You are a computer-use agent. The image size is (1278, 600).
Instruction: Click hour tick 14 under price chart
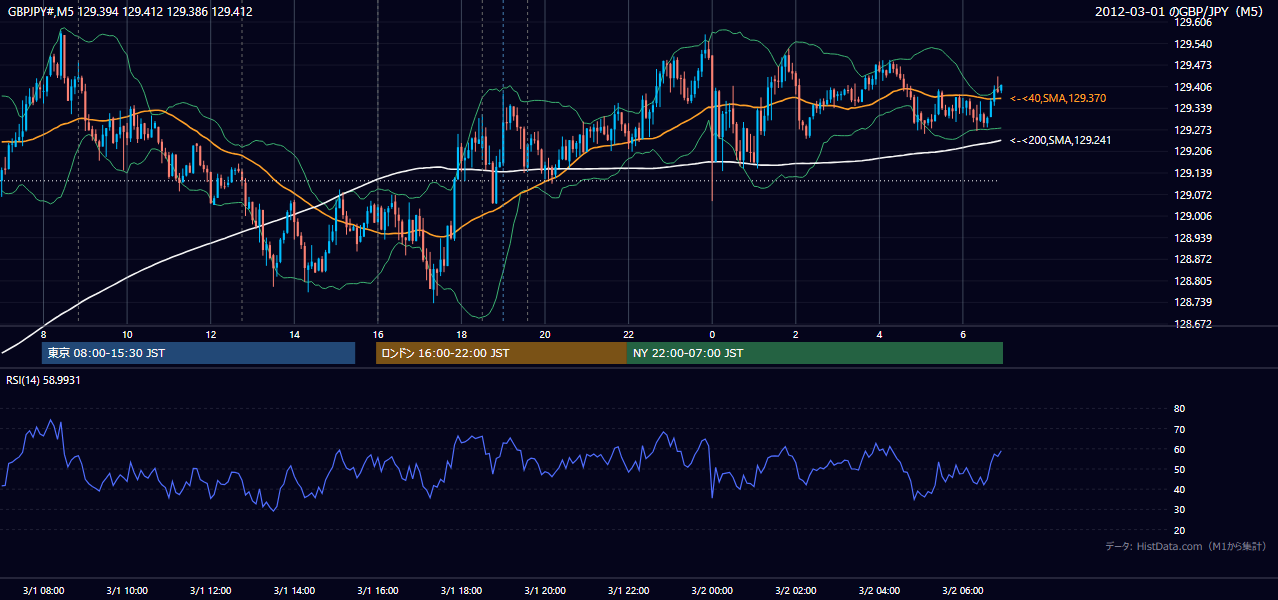tap(294, 334)
